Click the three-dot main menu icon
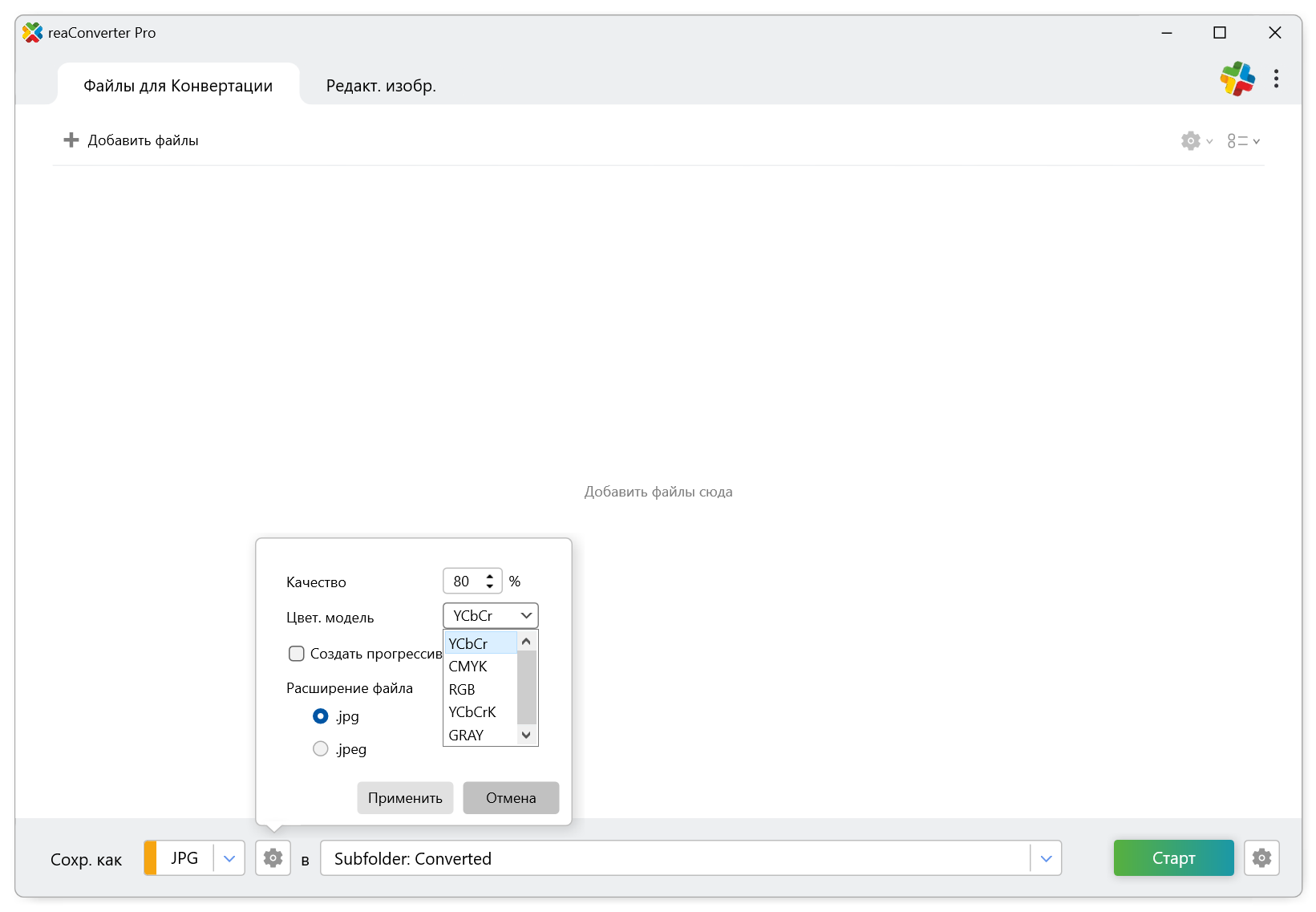Image resolution: width=1316 pixels, height=912 pixels. (1276, 79)
